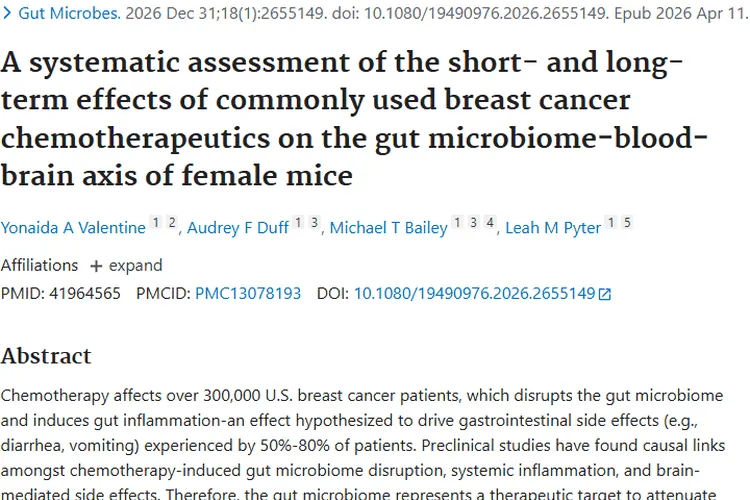Click affiliation superscript 3 after Duff
The image size is (750, 500).
point(314,223)
